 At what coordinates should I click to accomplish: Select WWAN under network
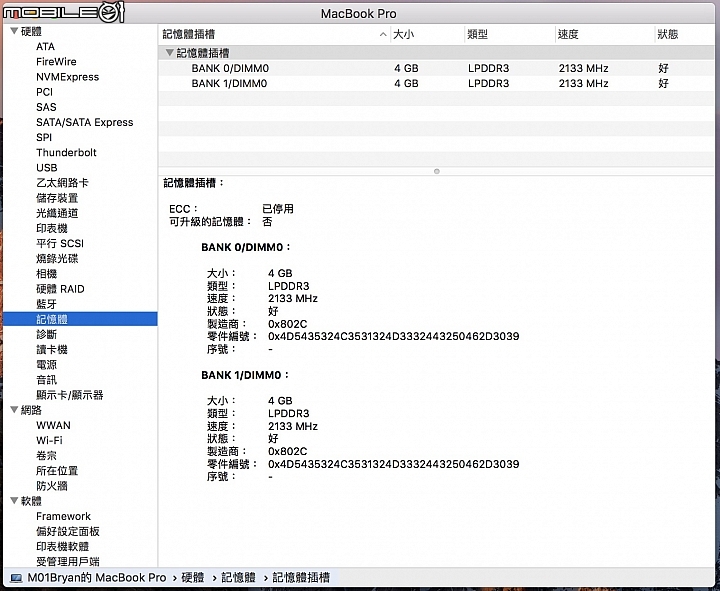click(53, 425)
